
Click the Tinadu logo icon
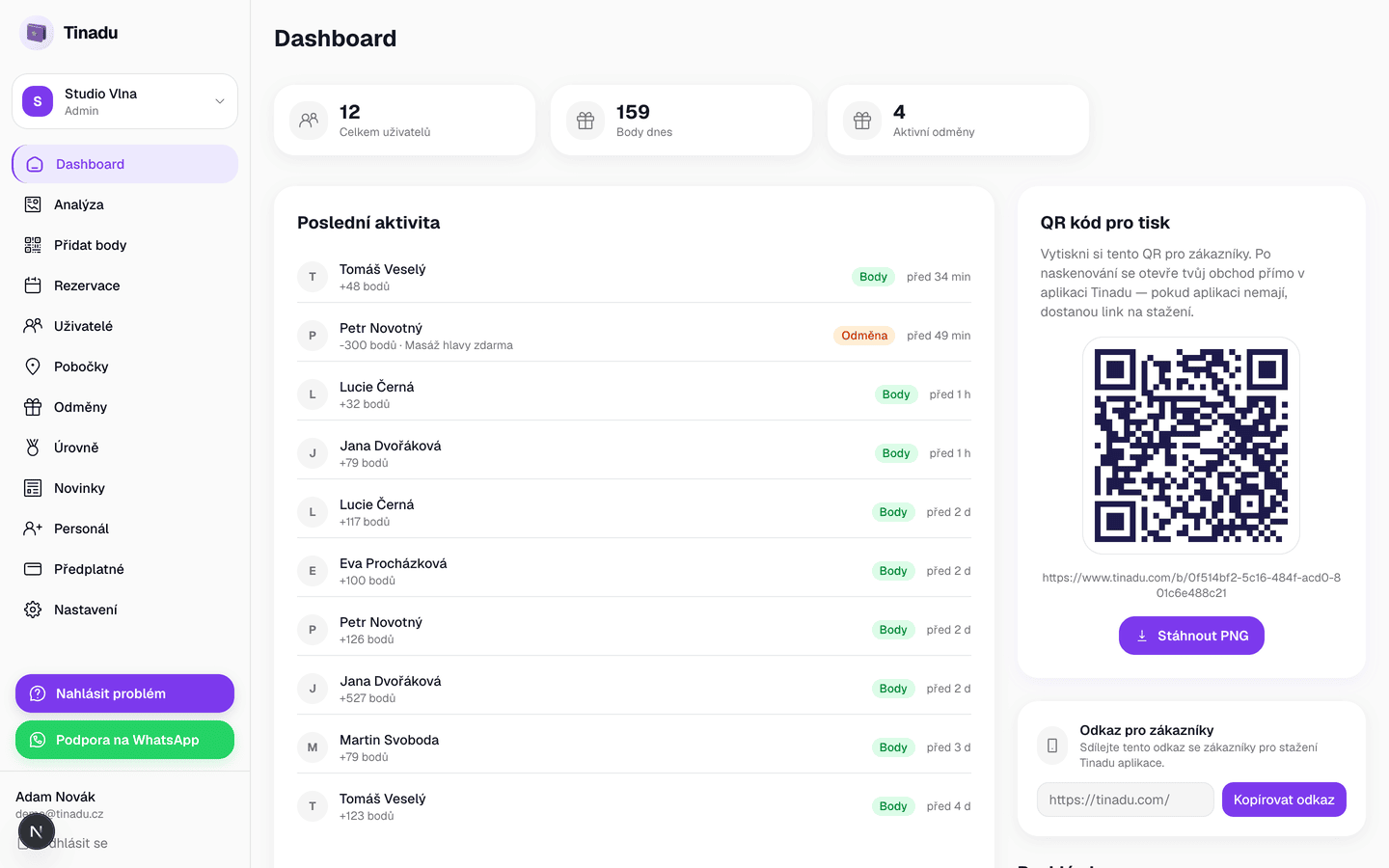point(37,33)
